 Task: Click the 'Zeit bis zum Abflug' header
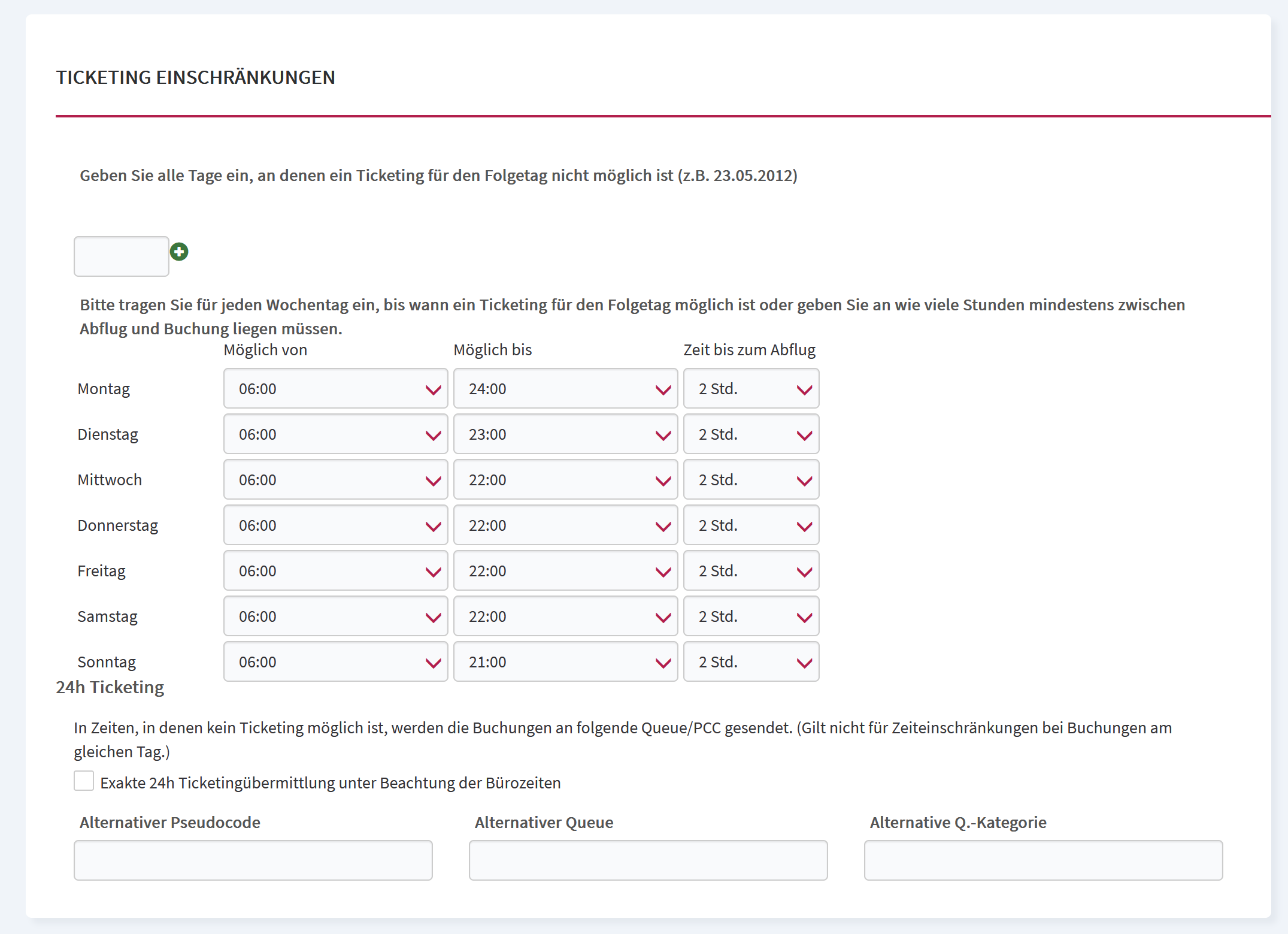(750, 350)
